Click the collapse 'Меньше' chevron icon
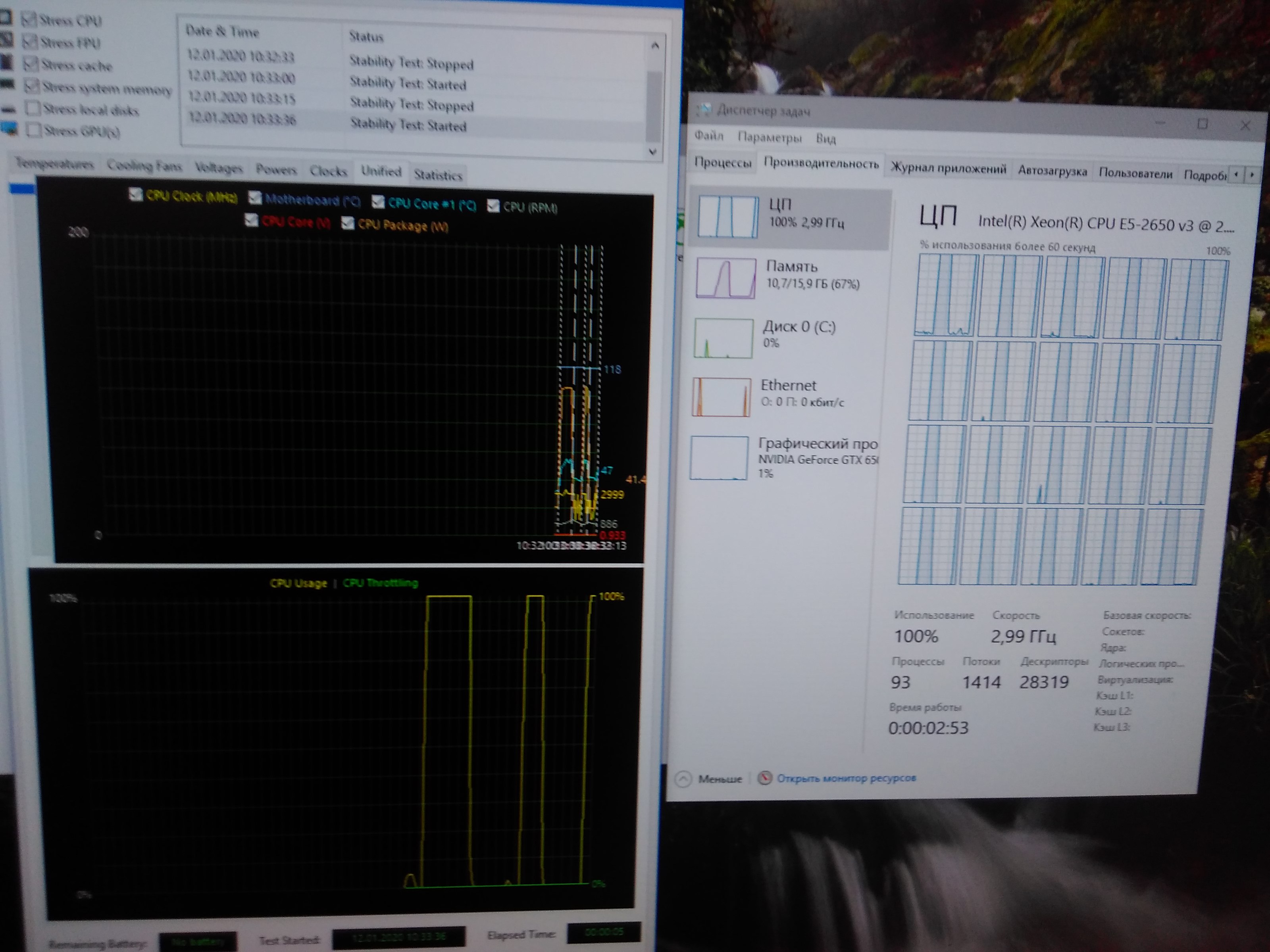 (x=683, y=779)
